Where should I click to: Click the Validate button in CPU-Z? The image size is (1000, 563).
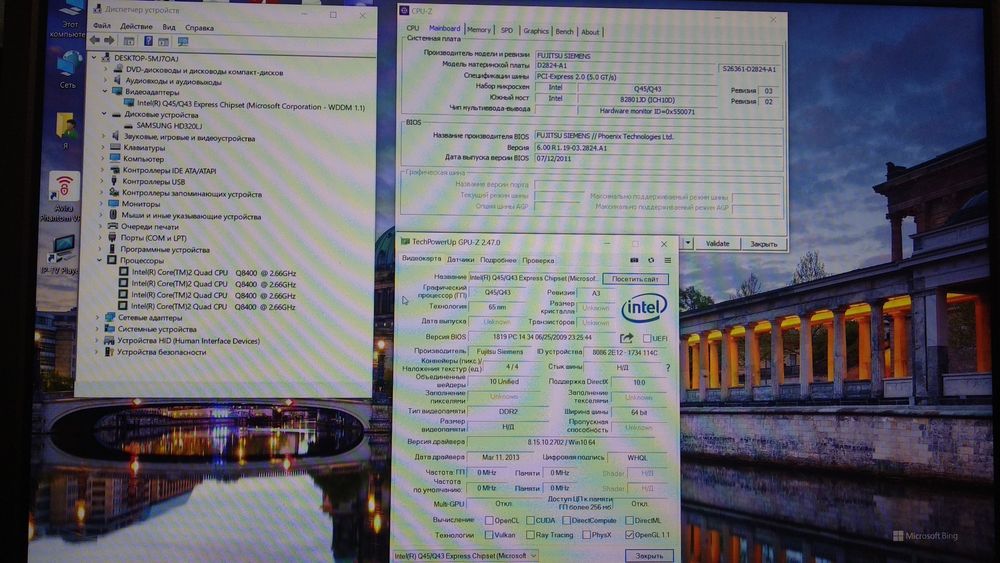click(x=717, y=244)
